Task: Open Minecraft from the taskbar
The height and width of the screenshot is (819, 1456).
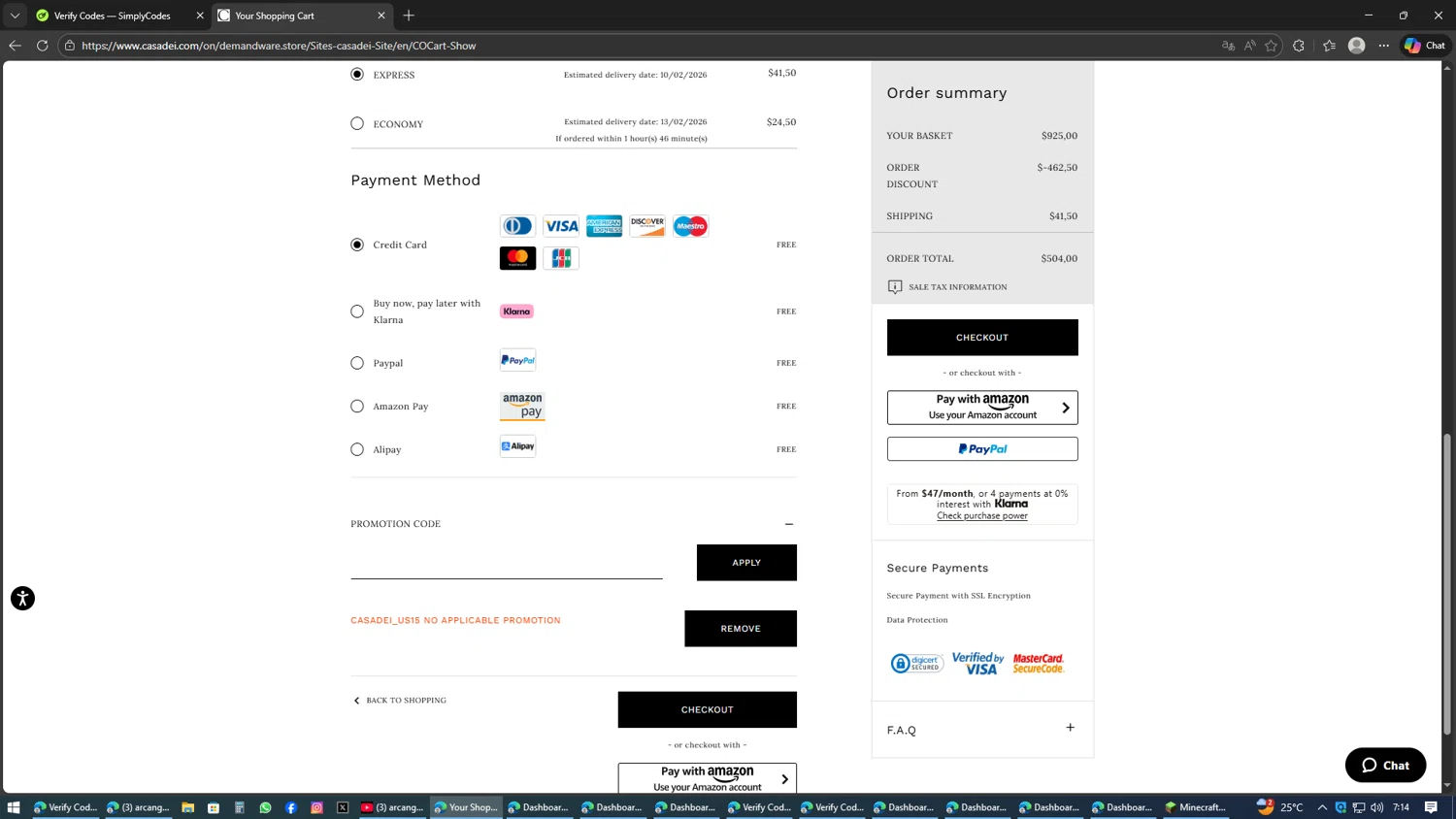Action: coord(1196,807)
